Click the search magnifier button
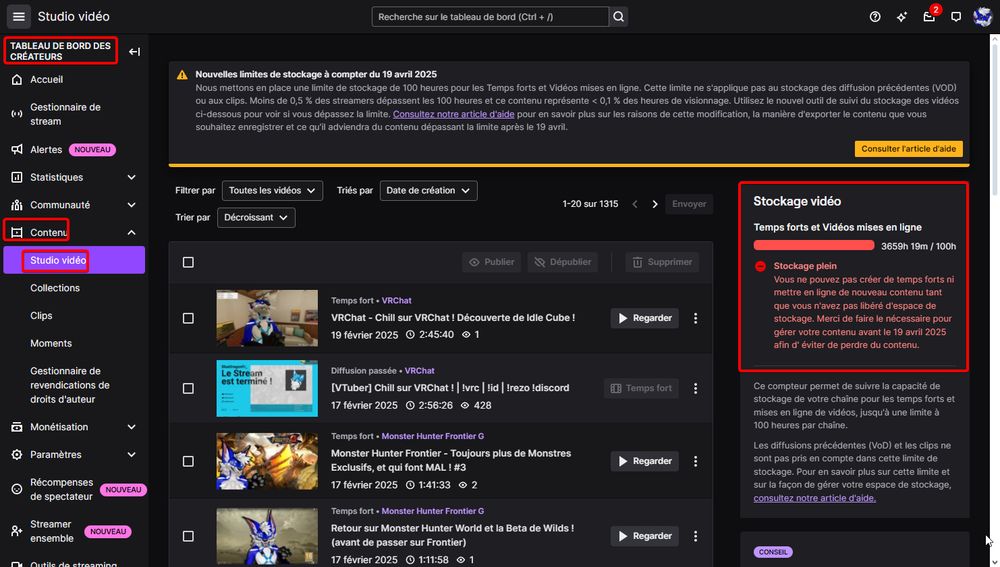This screenshot has height=567, width=1000. tap(619, 17)
